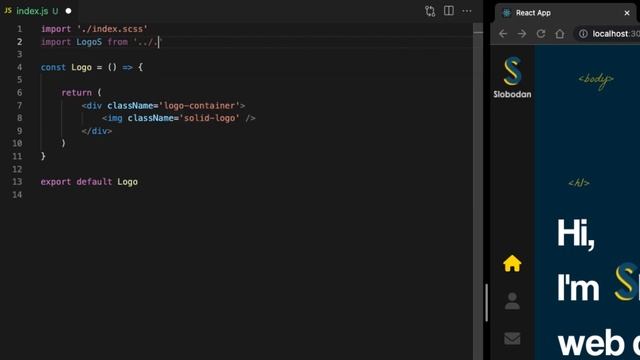The image size is (640, 360).
Task: Click line number 13 in gutter
Action: tap(17, 182)
